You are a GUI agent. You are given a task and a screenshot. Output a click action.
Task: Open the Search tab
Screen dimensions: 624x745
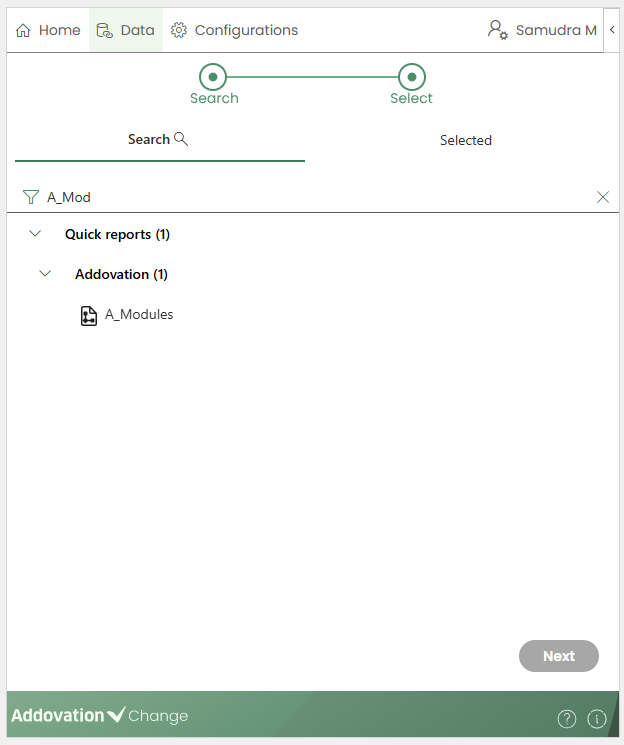tap(158, 140)
